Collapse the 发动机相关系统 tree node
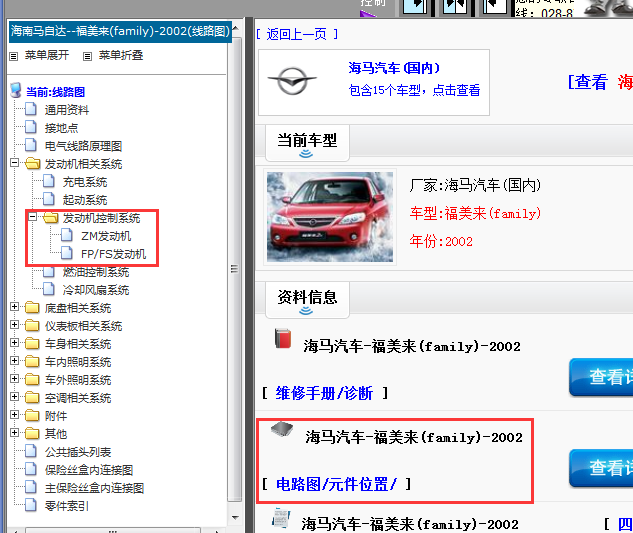633x533 pixels. coord(15,163)
